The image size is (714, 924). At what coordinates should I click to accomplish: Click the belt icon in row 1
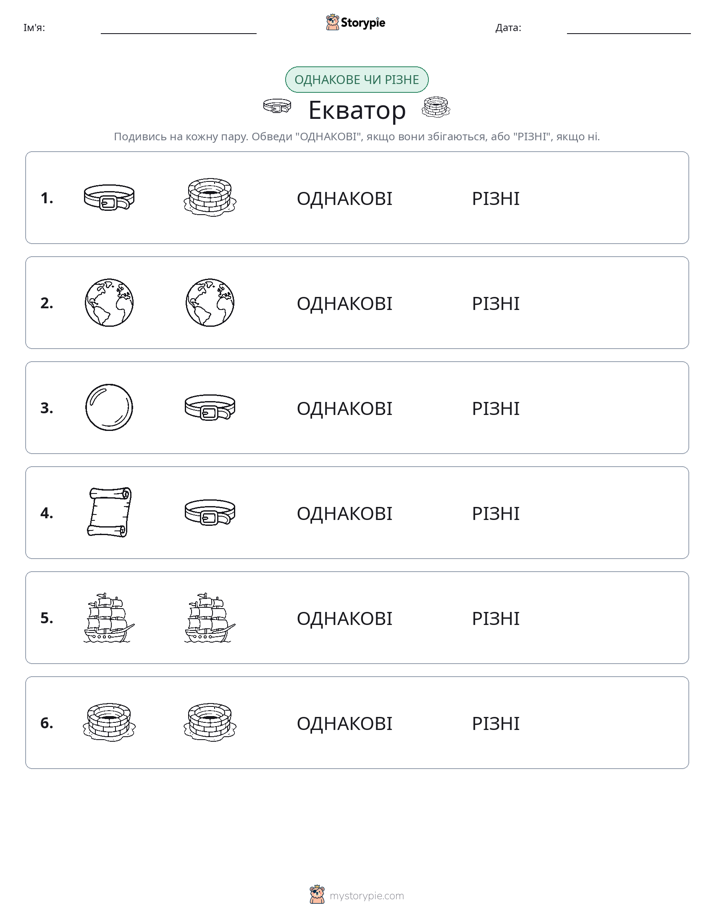[109, 197]
